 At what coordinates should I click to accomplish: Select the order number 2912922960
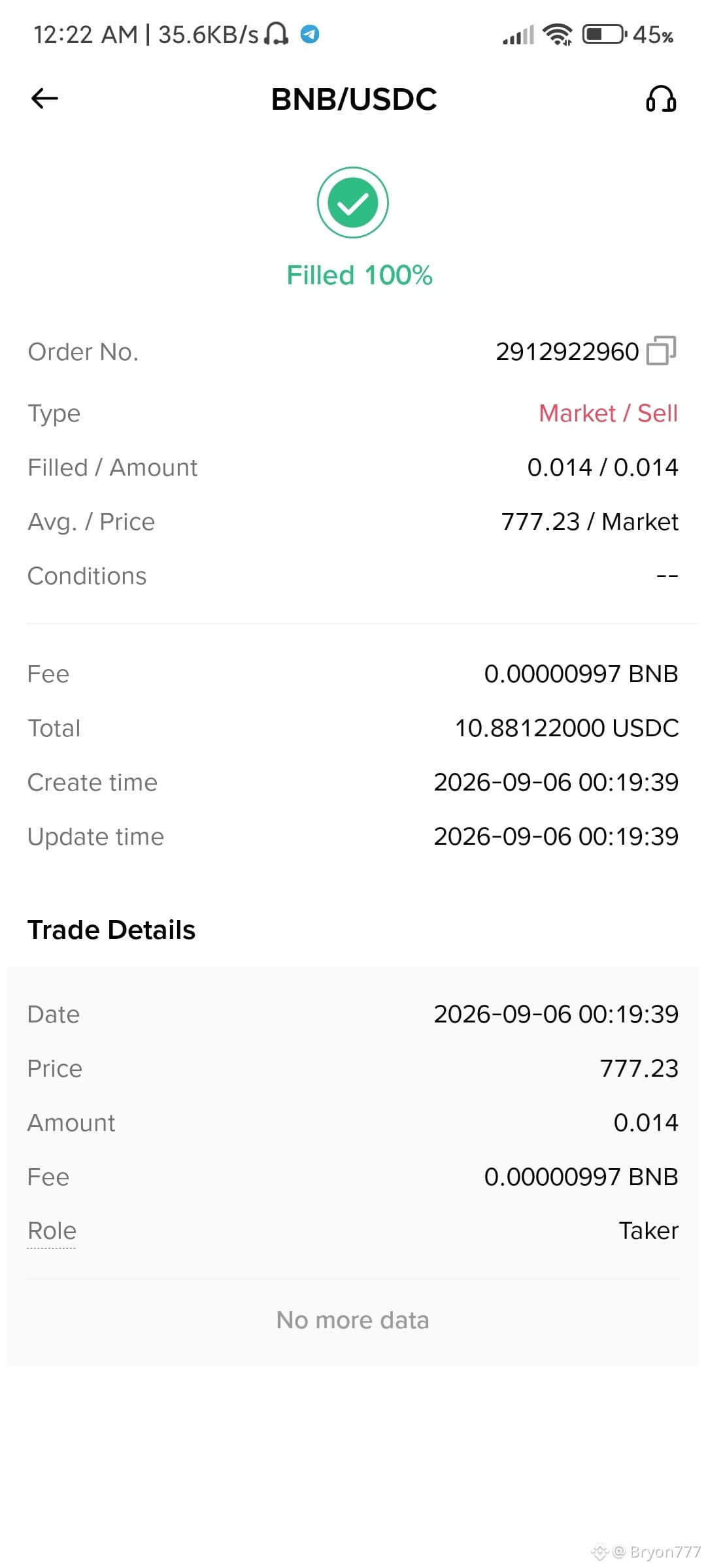point(567,351)
